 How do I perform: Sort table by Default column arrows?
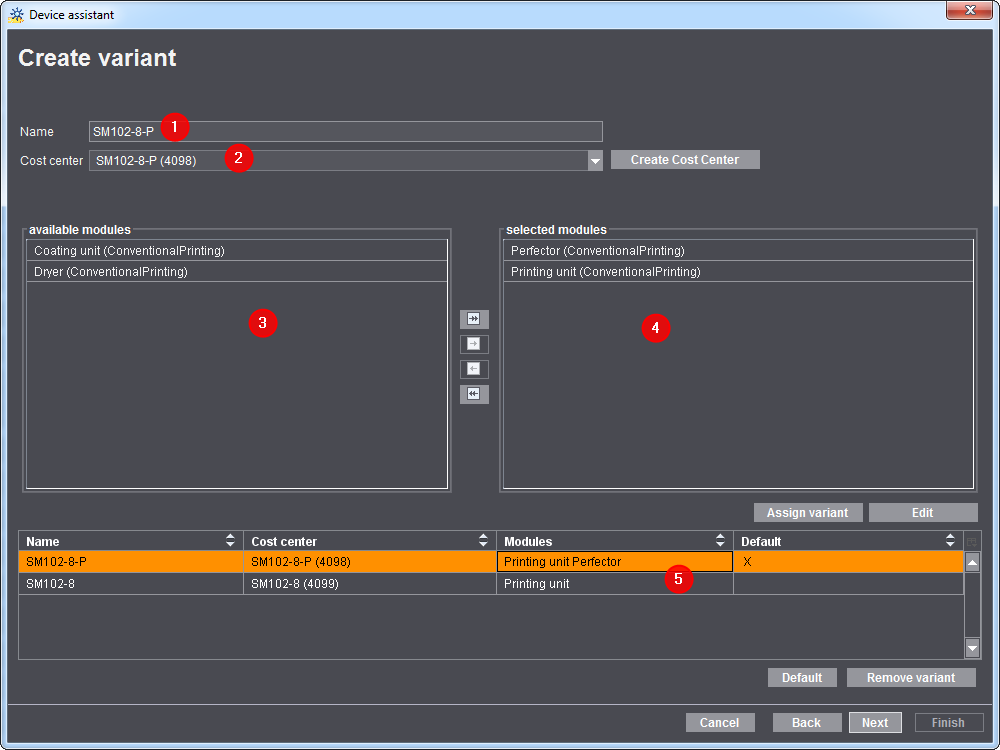coord(950,541)
